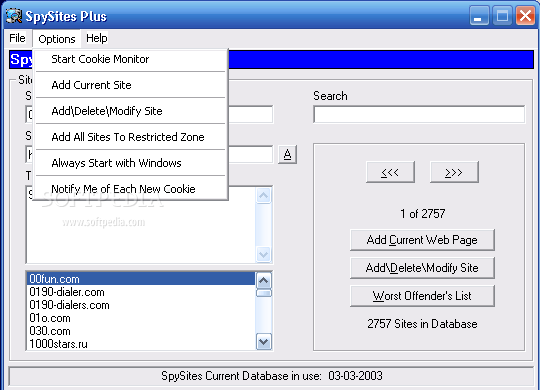Choose Add\Delete\Modify Site in Options menu
The image size is (540, 390).
tap(131, 111)
